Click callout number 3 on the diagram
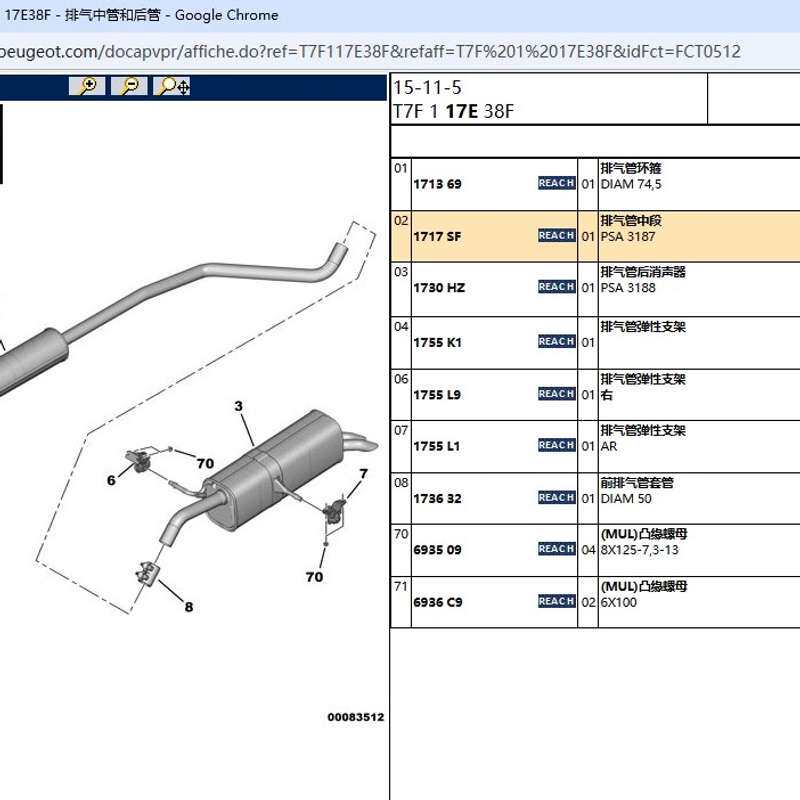 coord(238,406)
